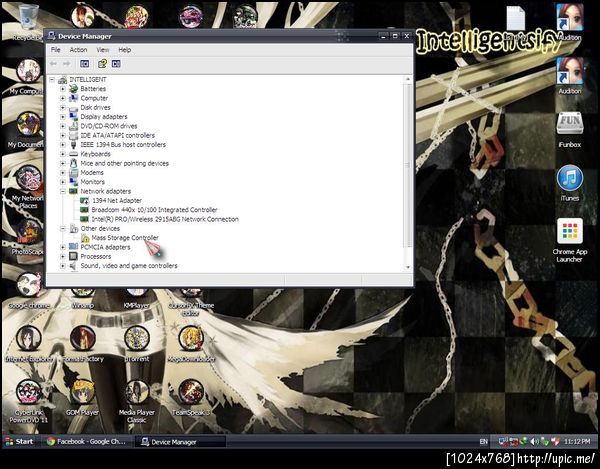Select Intel(R) PRO/Wireless 2915ABG Network Connection
Viewport: 600px width, 469px height.
point(165,219)
